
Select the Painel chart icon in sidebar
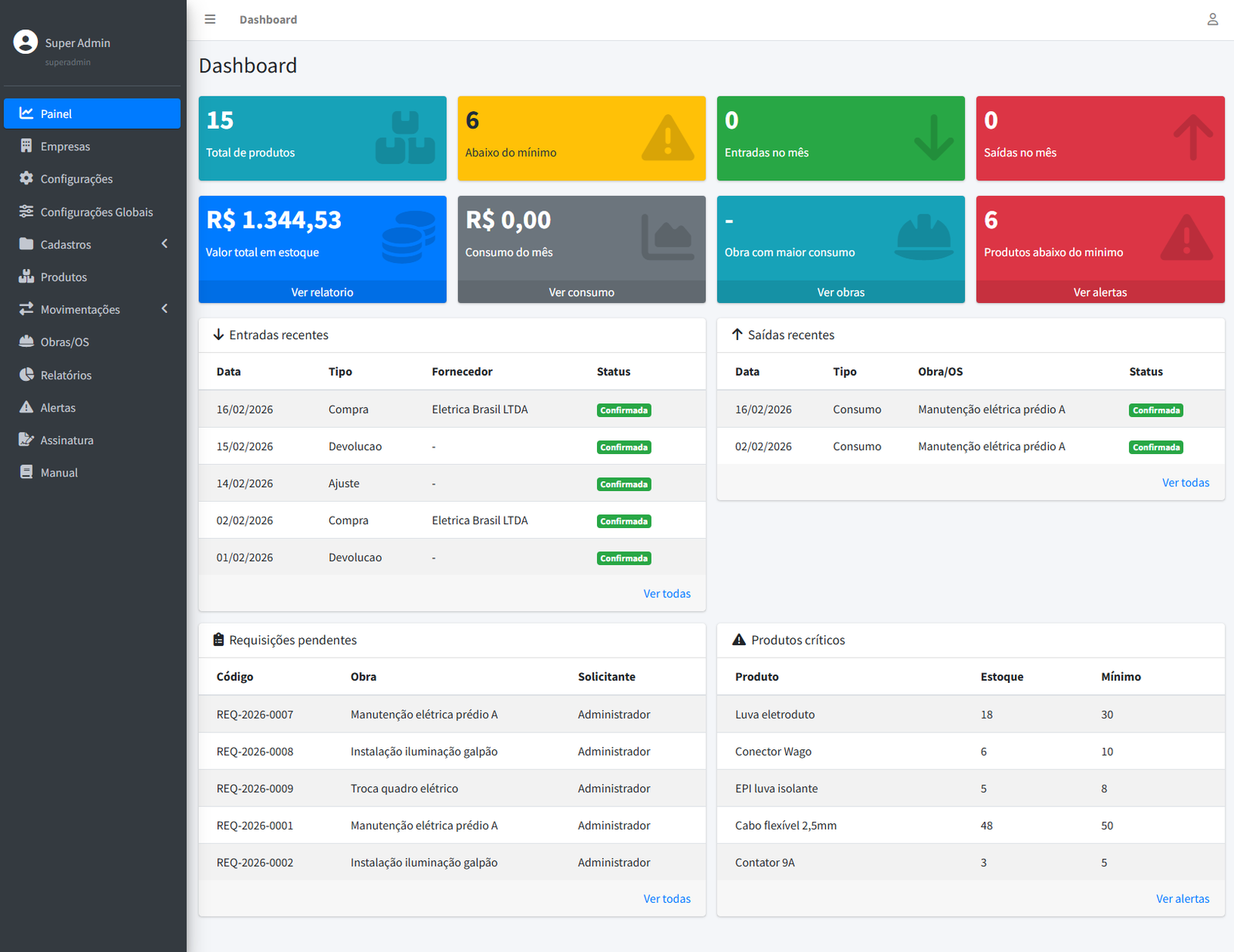[x=25, y=113]
